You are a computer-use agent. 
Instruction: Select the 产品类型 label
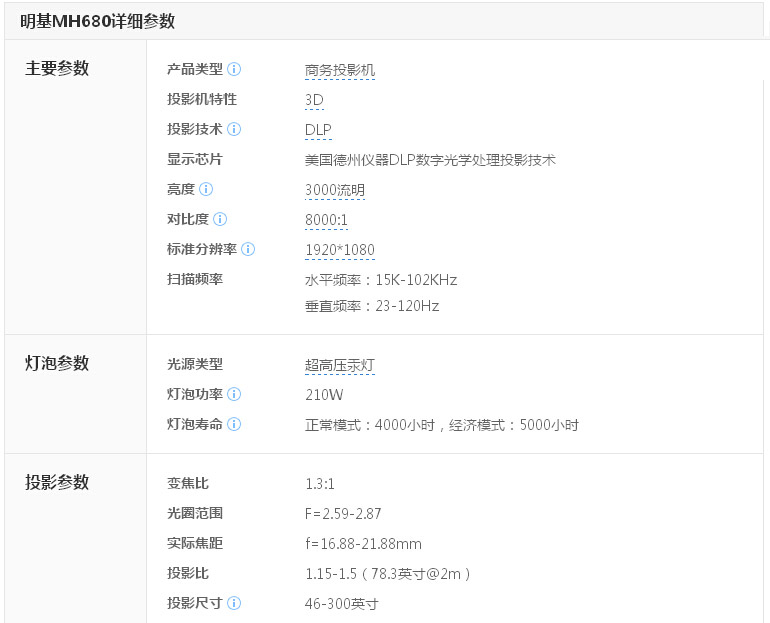coord(195,69)
